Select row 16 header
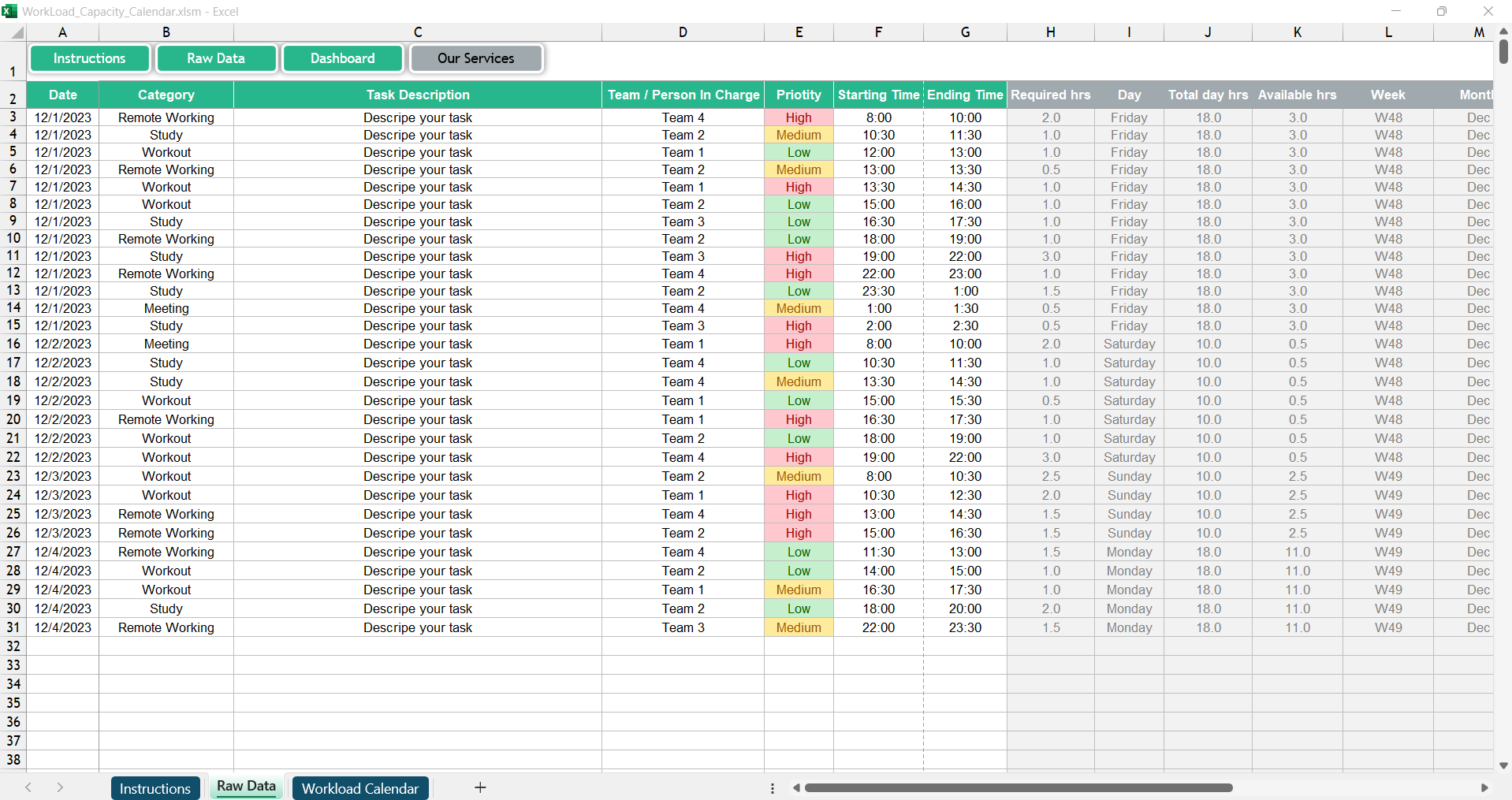 [13, 344]
